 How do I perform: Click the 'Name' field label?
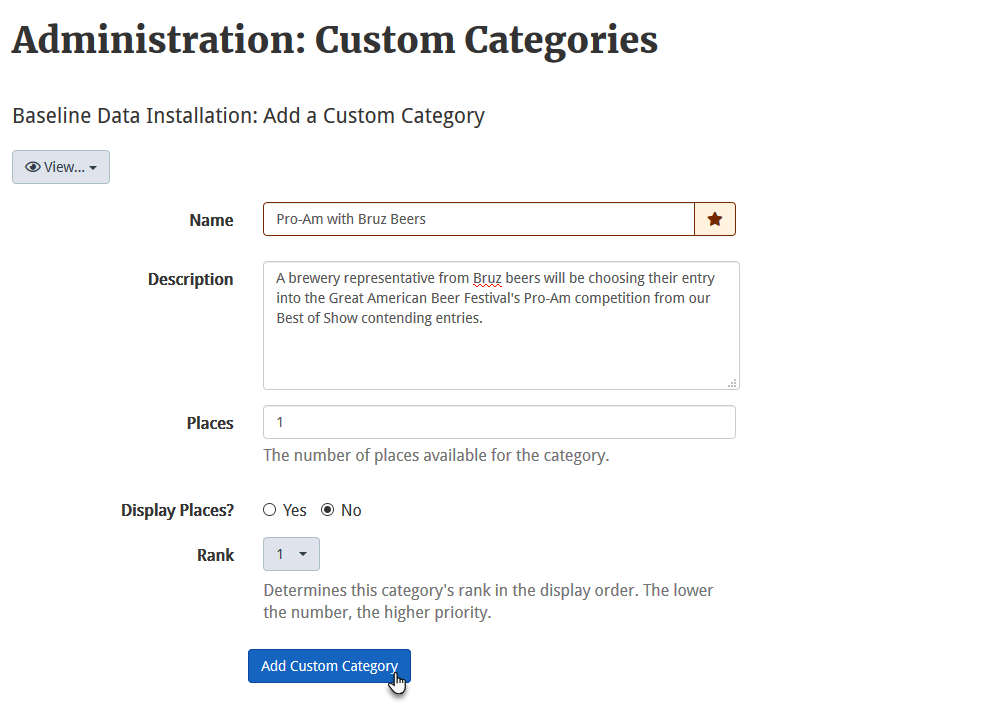pos(211,220)
